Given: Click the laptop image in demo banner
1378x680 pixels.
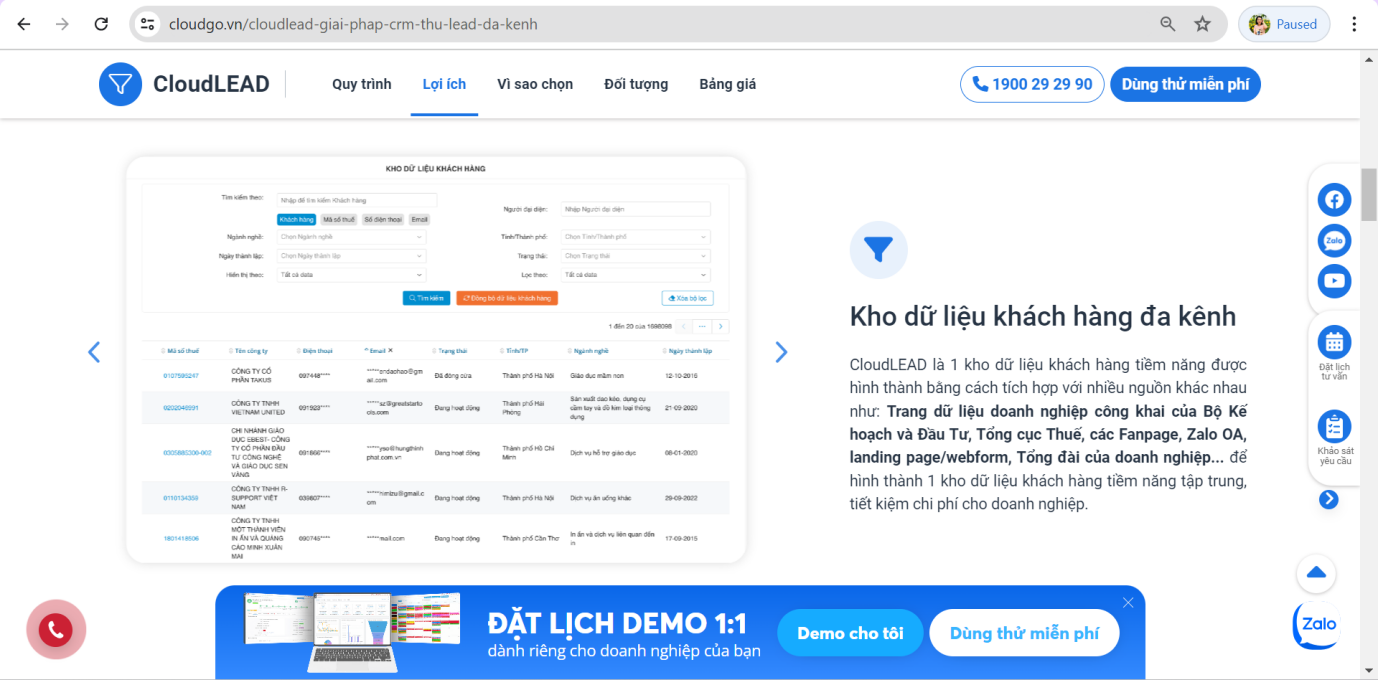Looking at the screenshot, I should (353, 632).
